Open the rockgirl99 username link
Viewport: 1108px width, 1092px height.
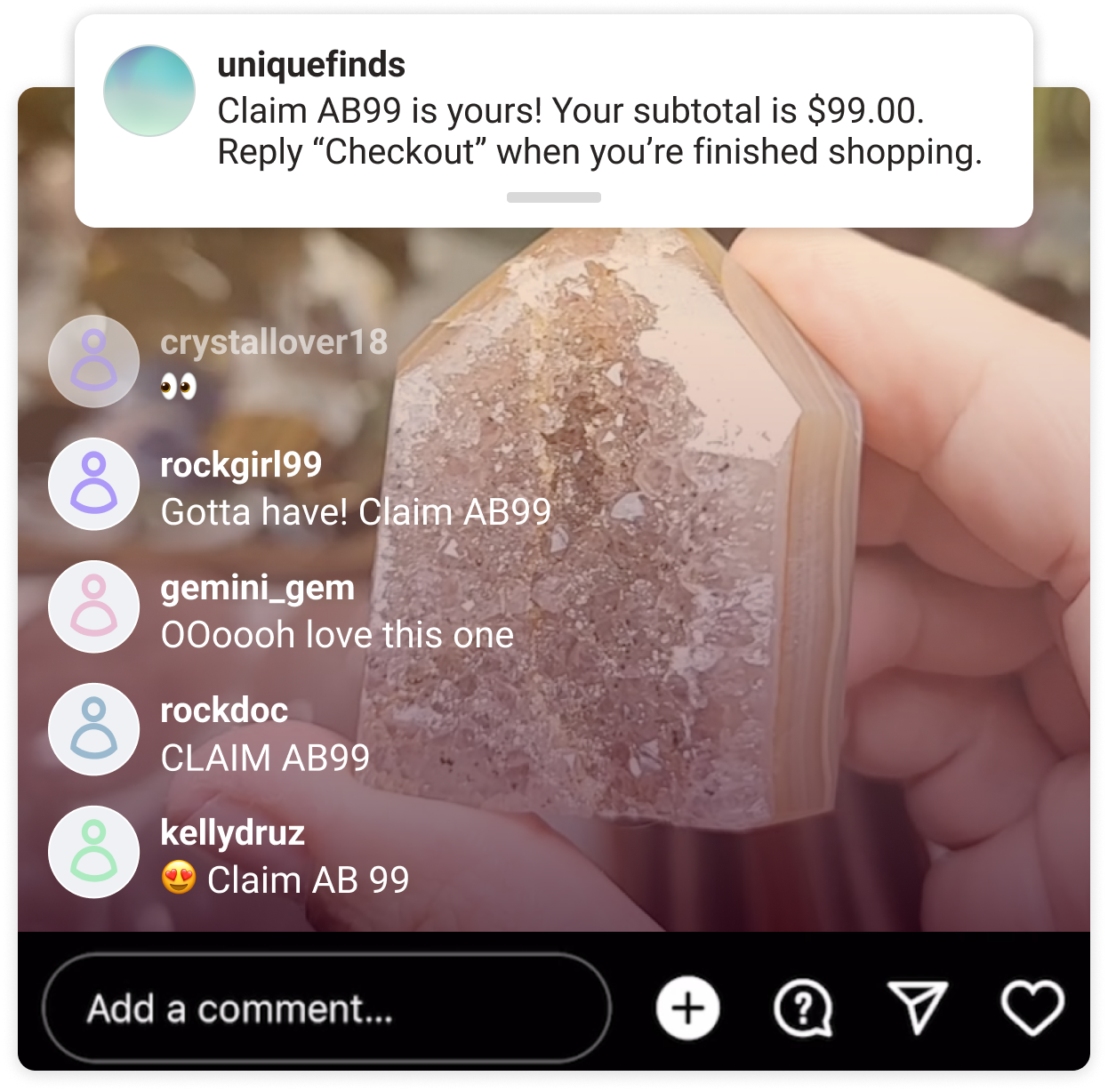click(x=241, y=465)
